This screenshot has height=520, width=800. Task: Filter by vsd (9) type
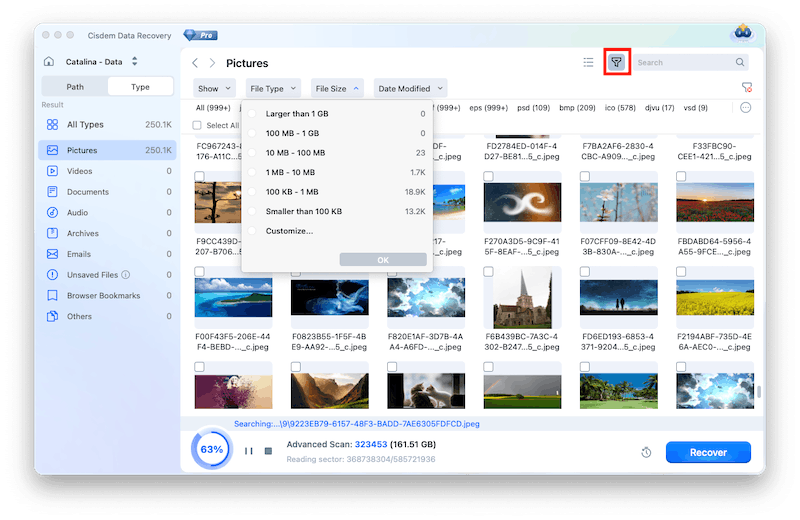click(x=695, y=108)
